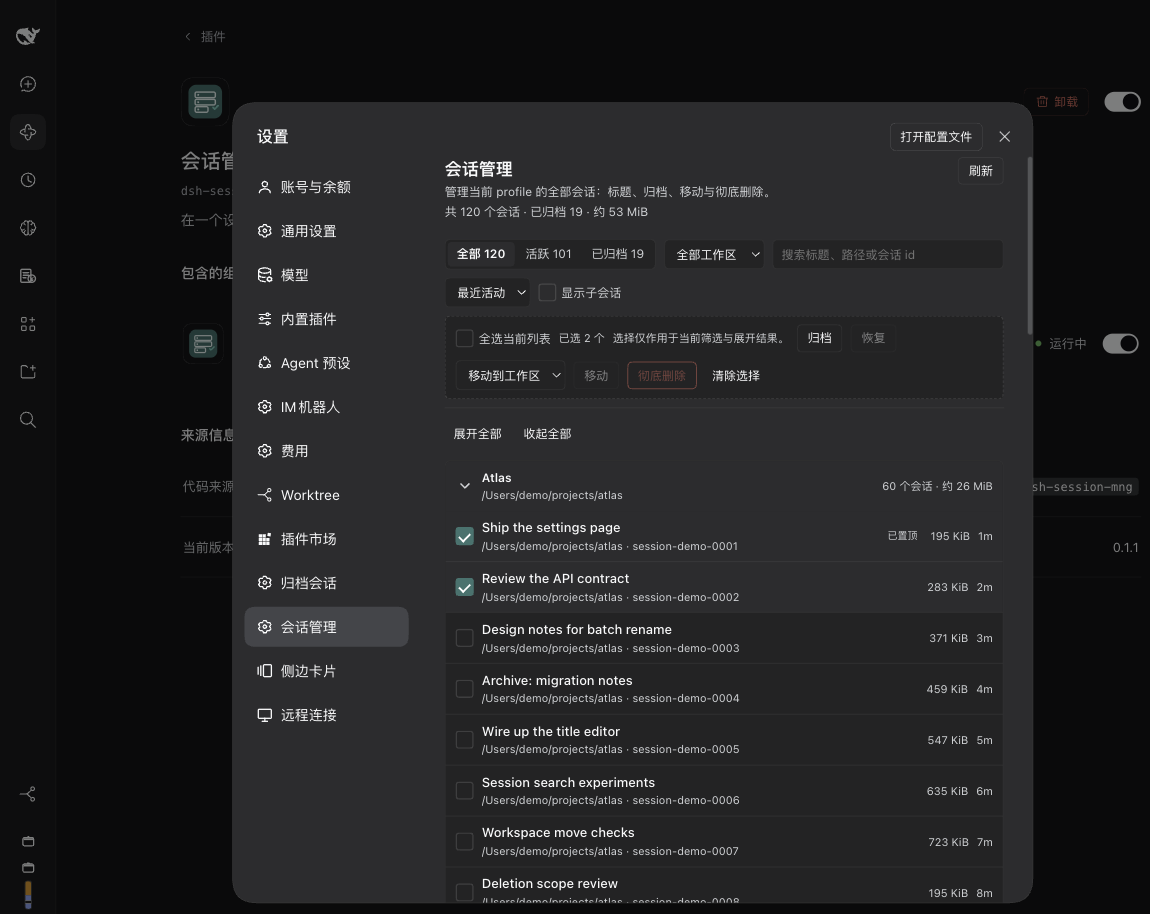Open grid apps icon in left sidebar

click(28, 323)
